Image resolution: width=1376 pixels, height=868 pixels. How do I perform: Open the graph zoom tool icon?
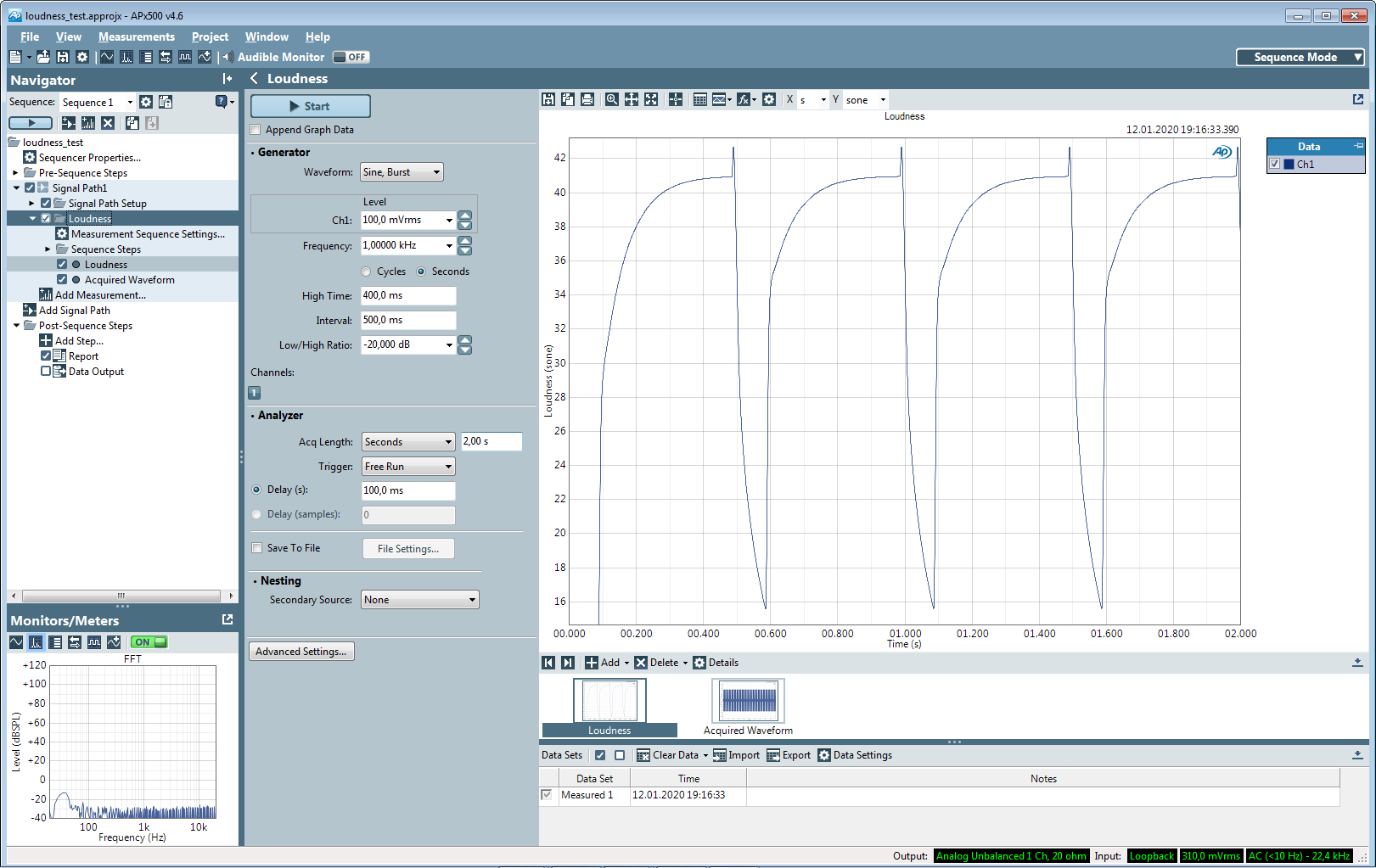coord(610,99)
